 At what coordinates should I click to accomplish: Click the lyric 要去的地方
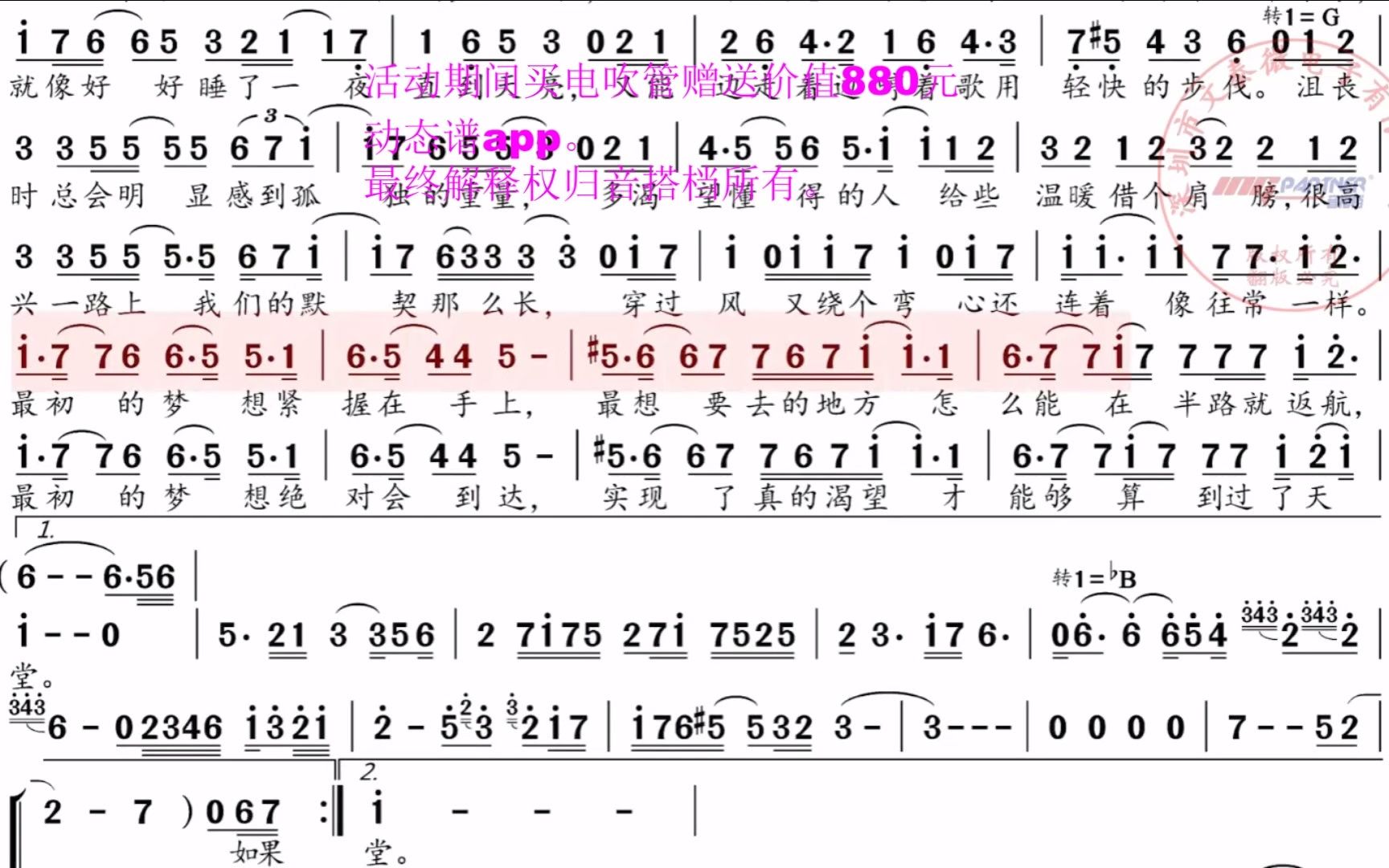[x=791, y=403]
